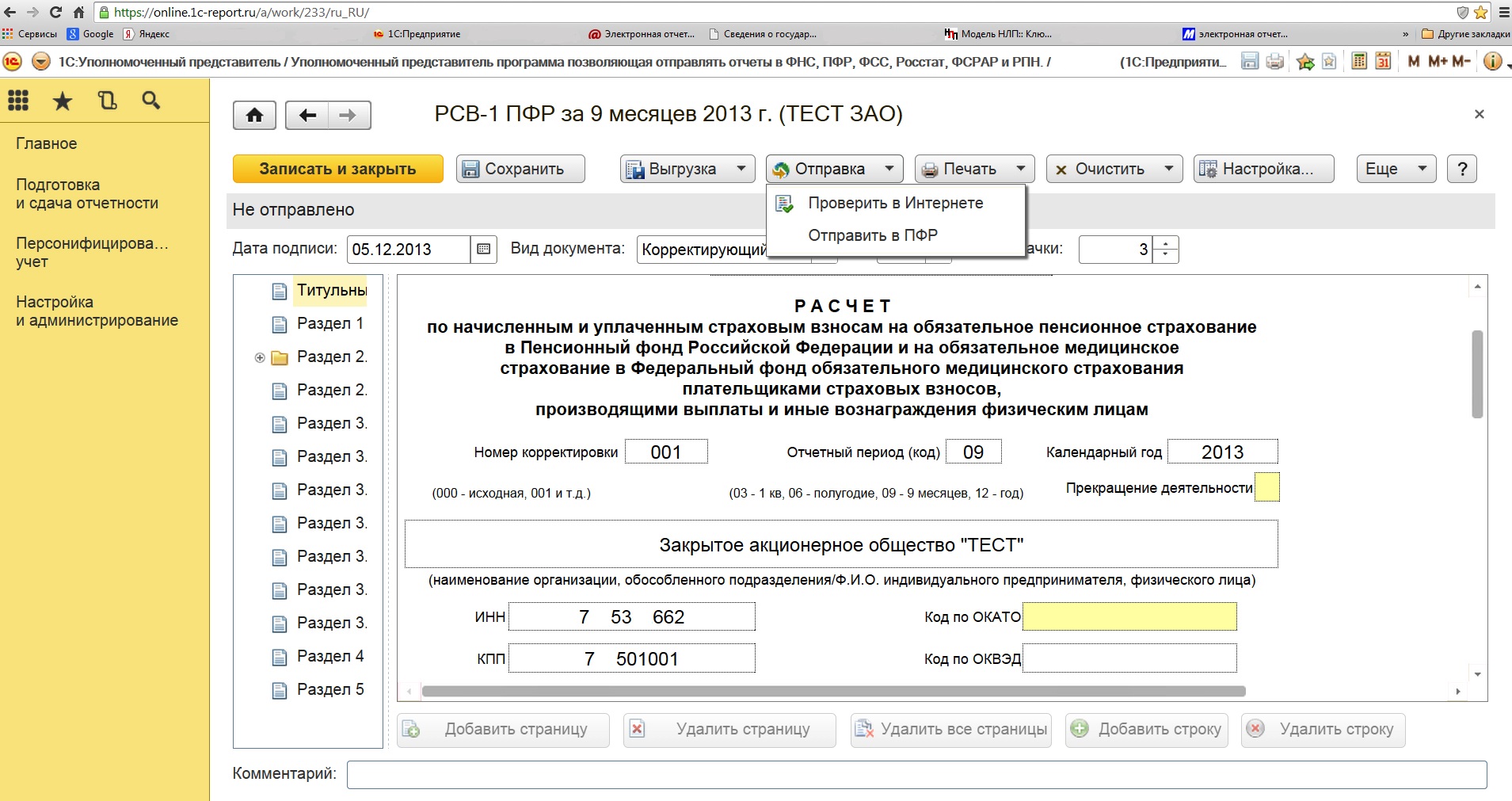Open Главное section
The height and width of the screenshot is (801, 1512).
(x=47, y=143)
